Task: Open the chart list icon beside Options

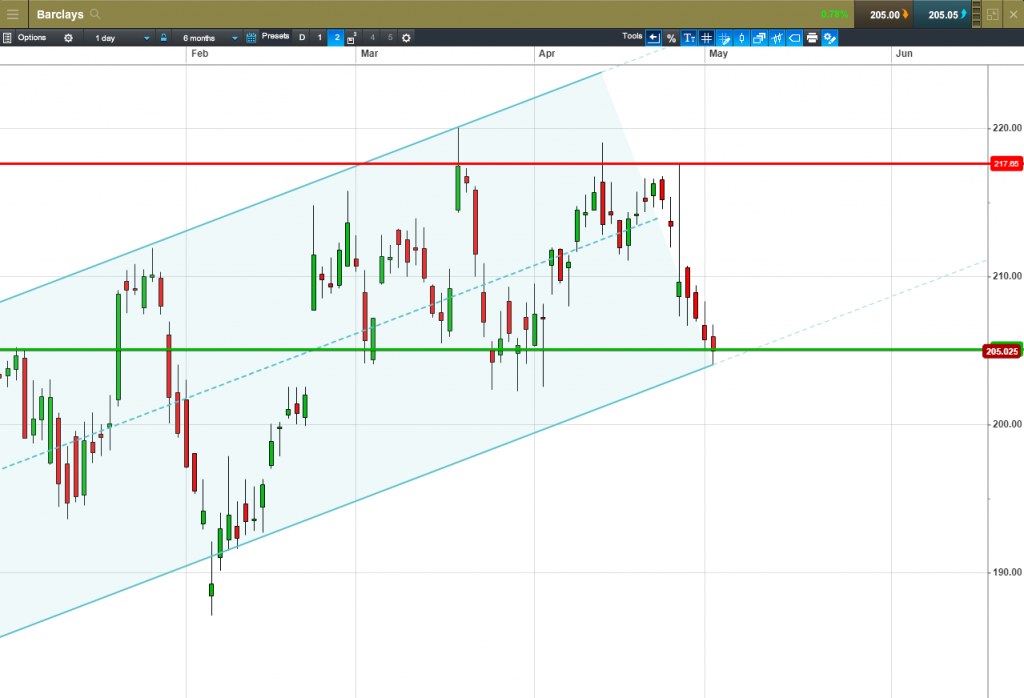Action: [x=7, y=38]
